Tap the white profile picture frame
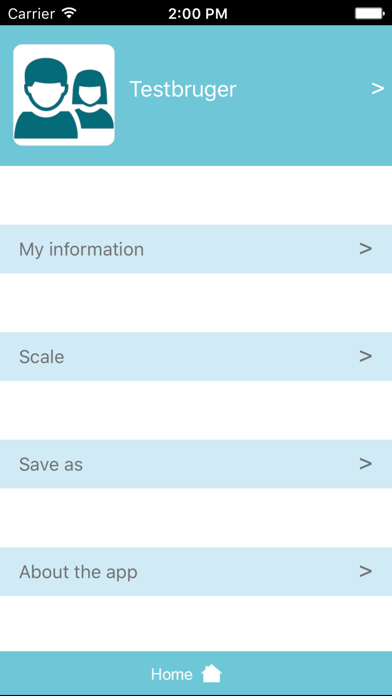The image size is (392, 696). (64, 95)
